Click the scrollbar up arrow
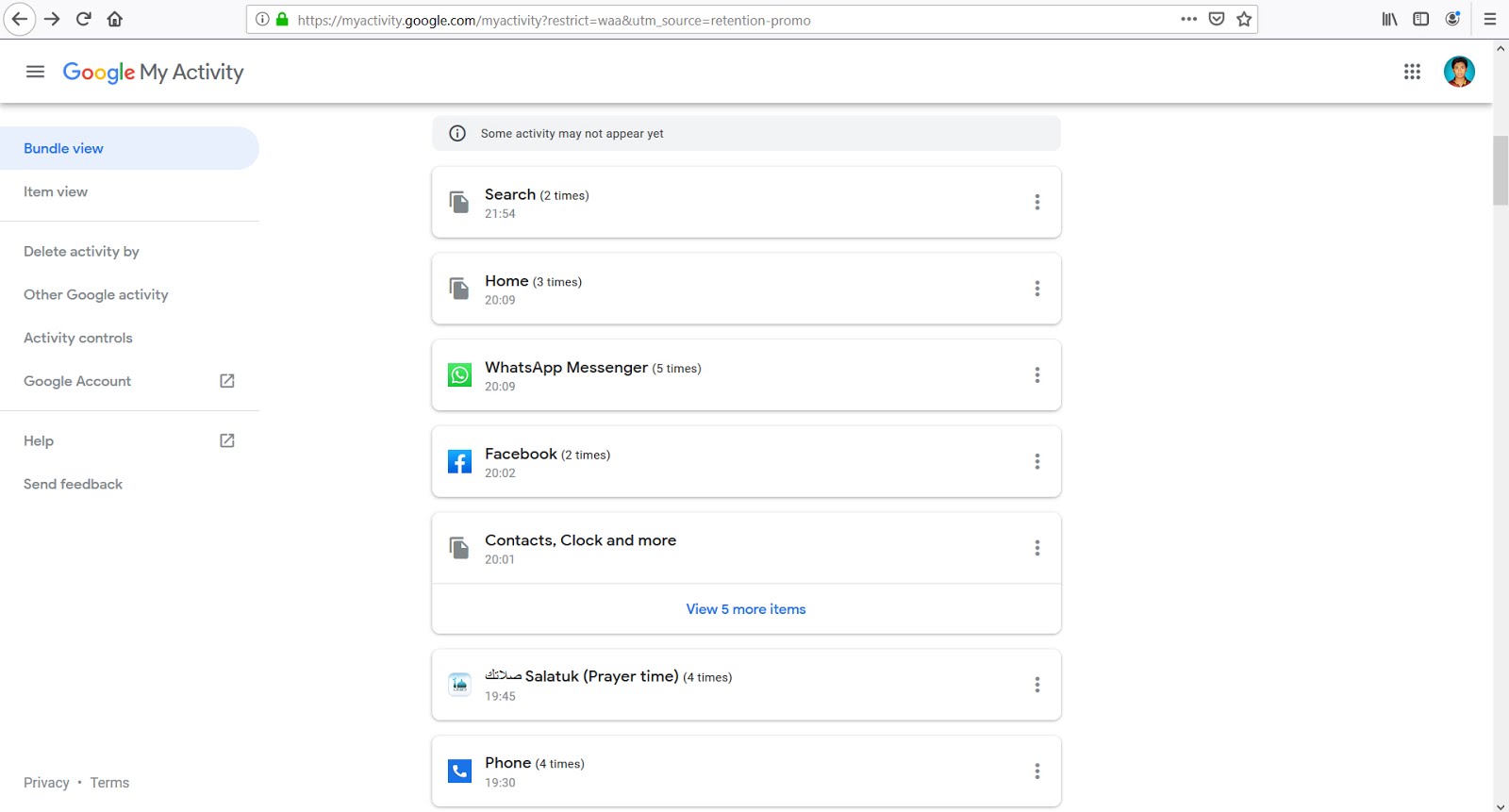Screen dimensions: 1509x812 click(x=1501, y=47)
